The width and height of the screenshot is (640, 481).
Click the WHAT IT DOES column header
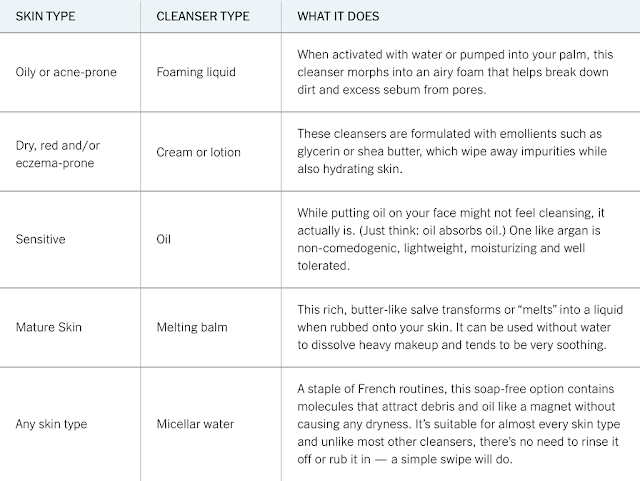click(338, 16)
